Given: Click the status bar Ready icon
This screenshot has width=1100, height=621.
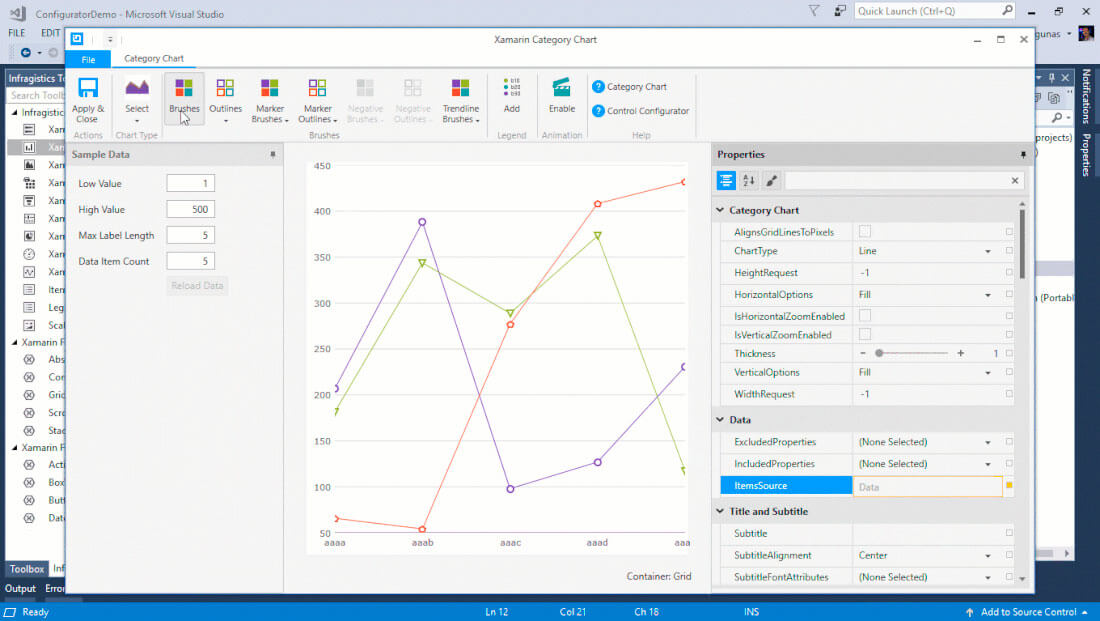Looking at the screenshot, I should tap(11, 612).
